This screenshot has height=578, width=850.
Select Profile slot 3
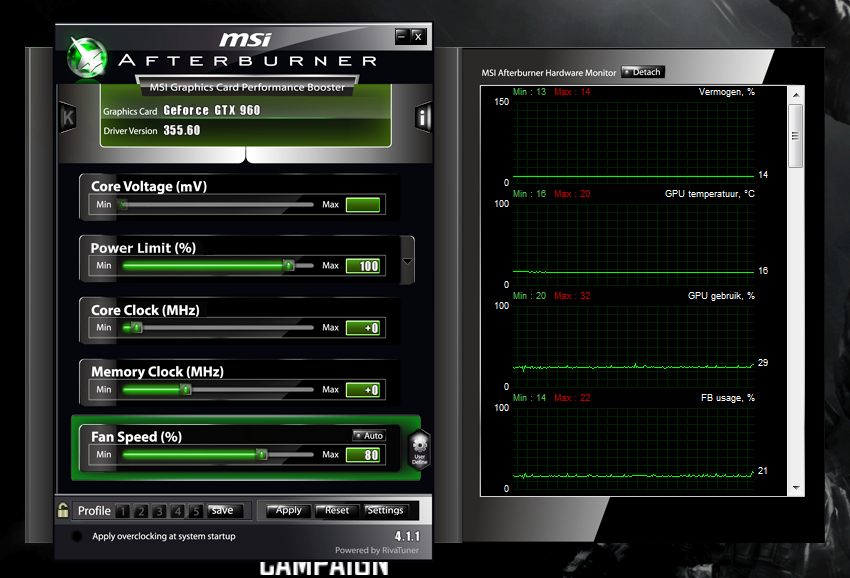pos(159,511)
